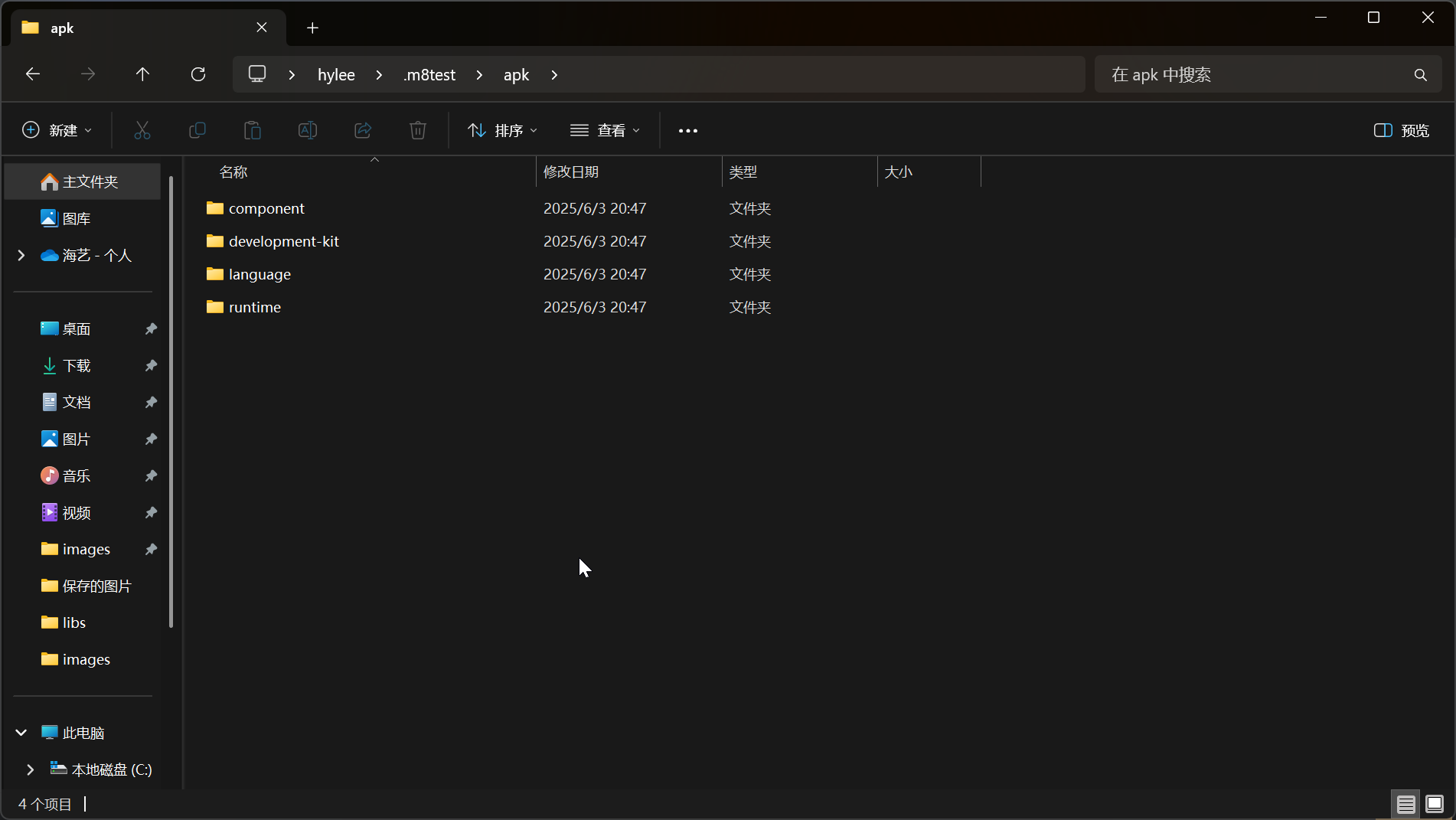Click the Delete trash can icon

point(418,130)
